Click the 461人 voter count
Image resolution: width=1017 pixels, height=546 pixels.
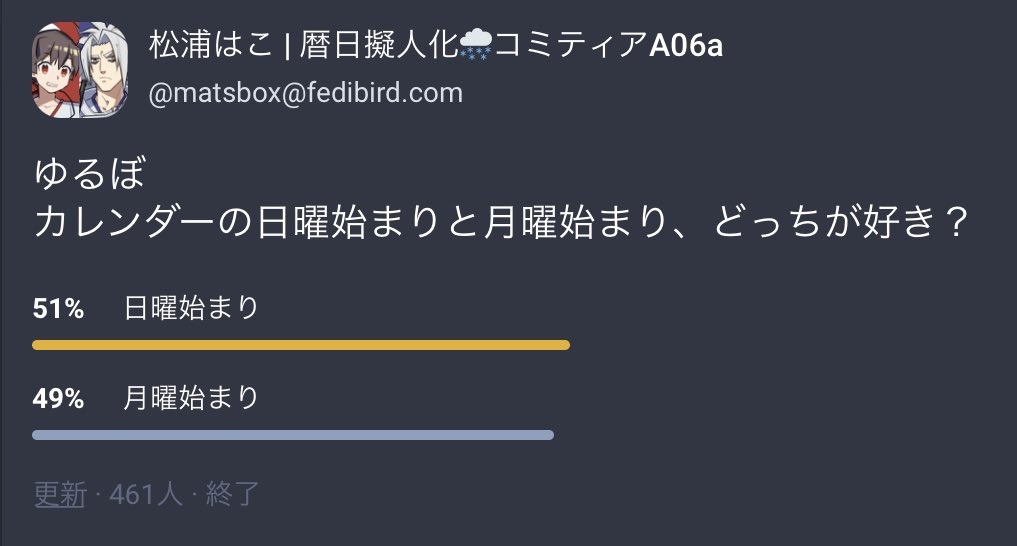146,495
